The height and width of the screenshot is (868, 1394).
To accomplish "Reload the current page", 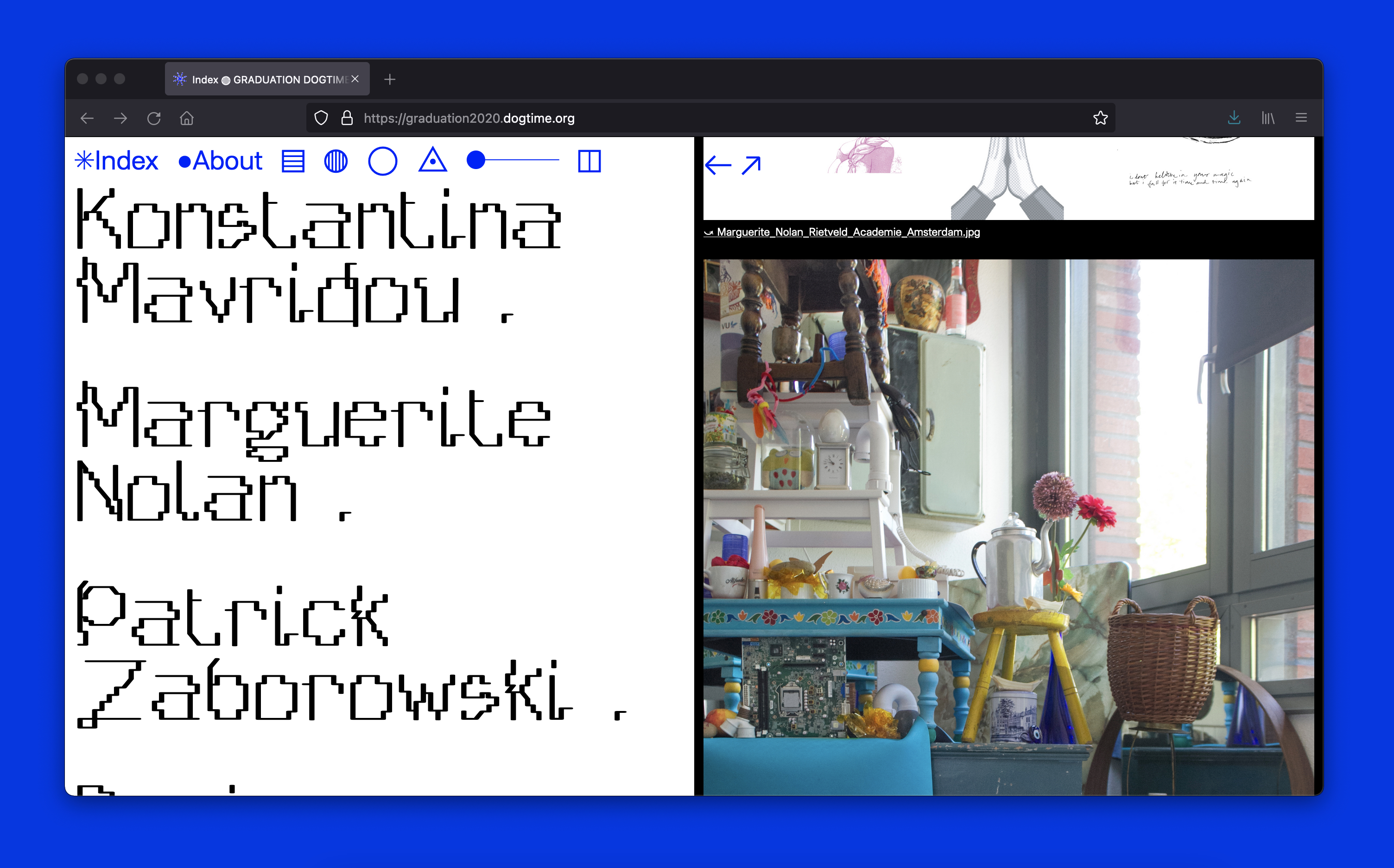I will pyautogui.click(x=153, y=118).
